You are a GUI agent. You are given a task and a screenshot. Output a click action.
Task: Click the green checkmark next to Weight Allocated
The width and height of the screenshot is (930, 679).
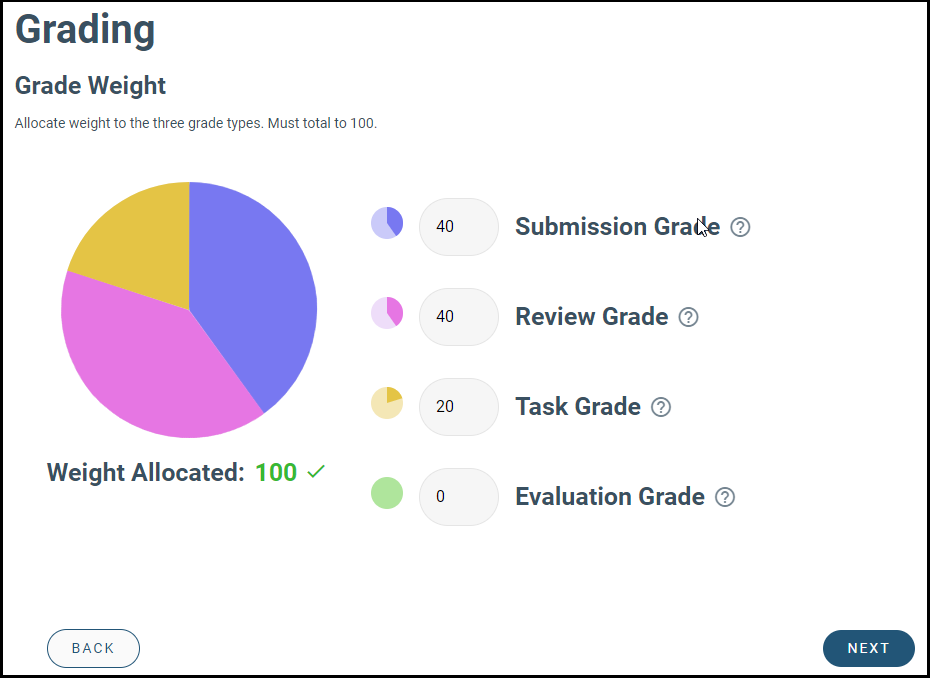(x=316, y=472)
